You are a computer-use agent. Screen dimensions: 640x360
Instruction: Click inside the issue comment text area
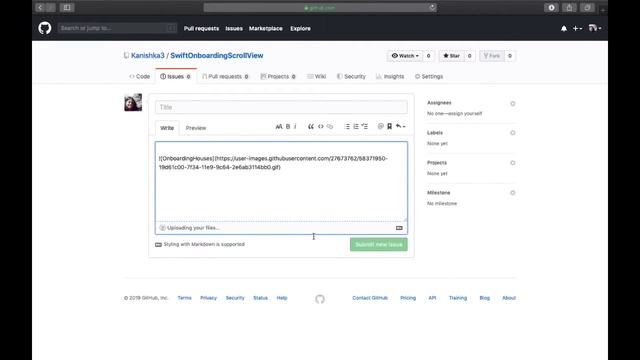(x=281, y=182)
